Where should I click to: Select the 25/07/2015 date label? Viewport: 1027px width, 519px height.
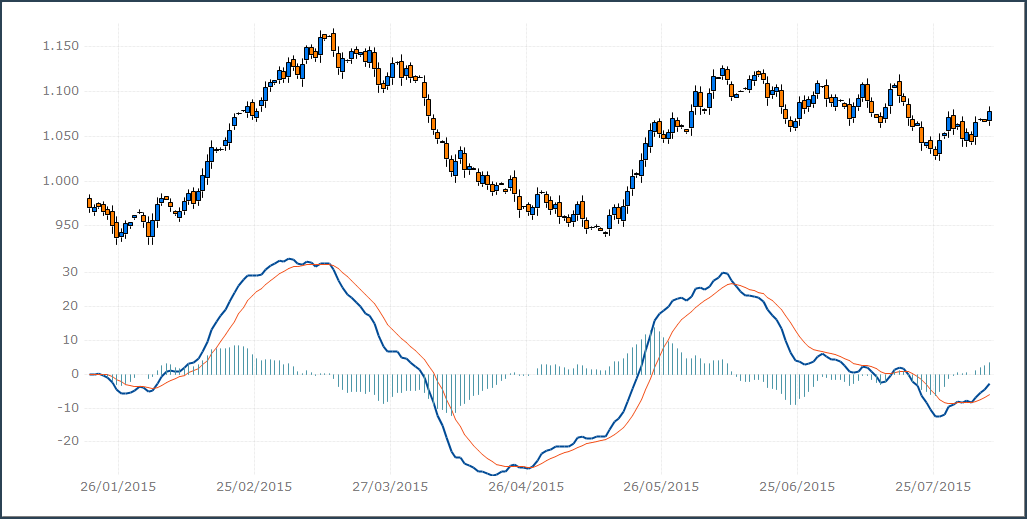click(x=933, y=487)
